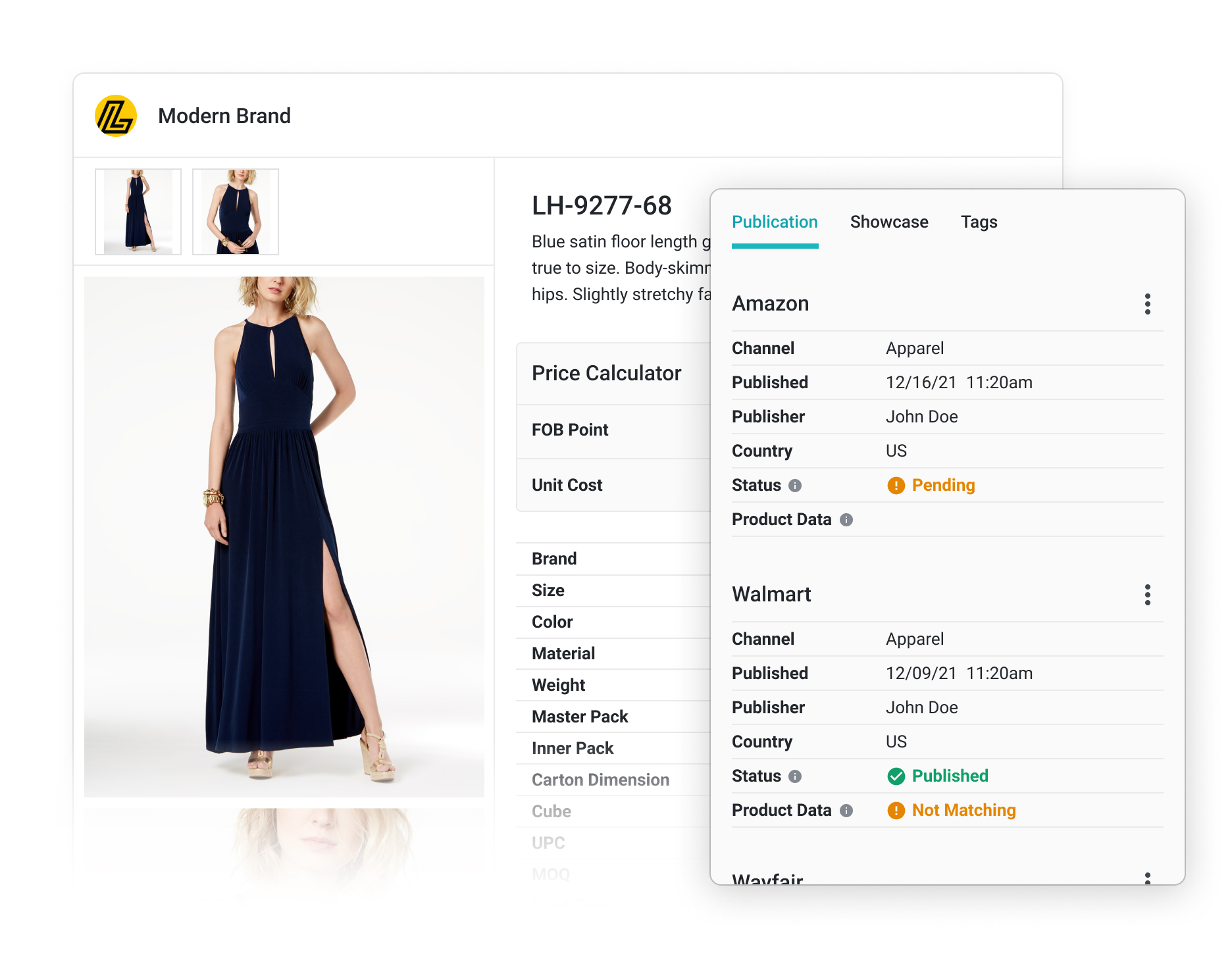Open Wayfair three-dot options menu

(x=1147, y=878)
